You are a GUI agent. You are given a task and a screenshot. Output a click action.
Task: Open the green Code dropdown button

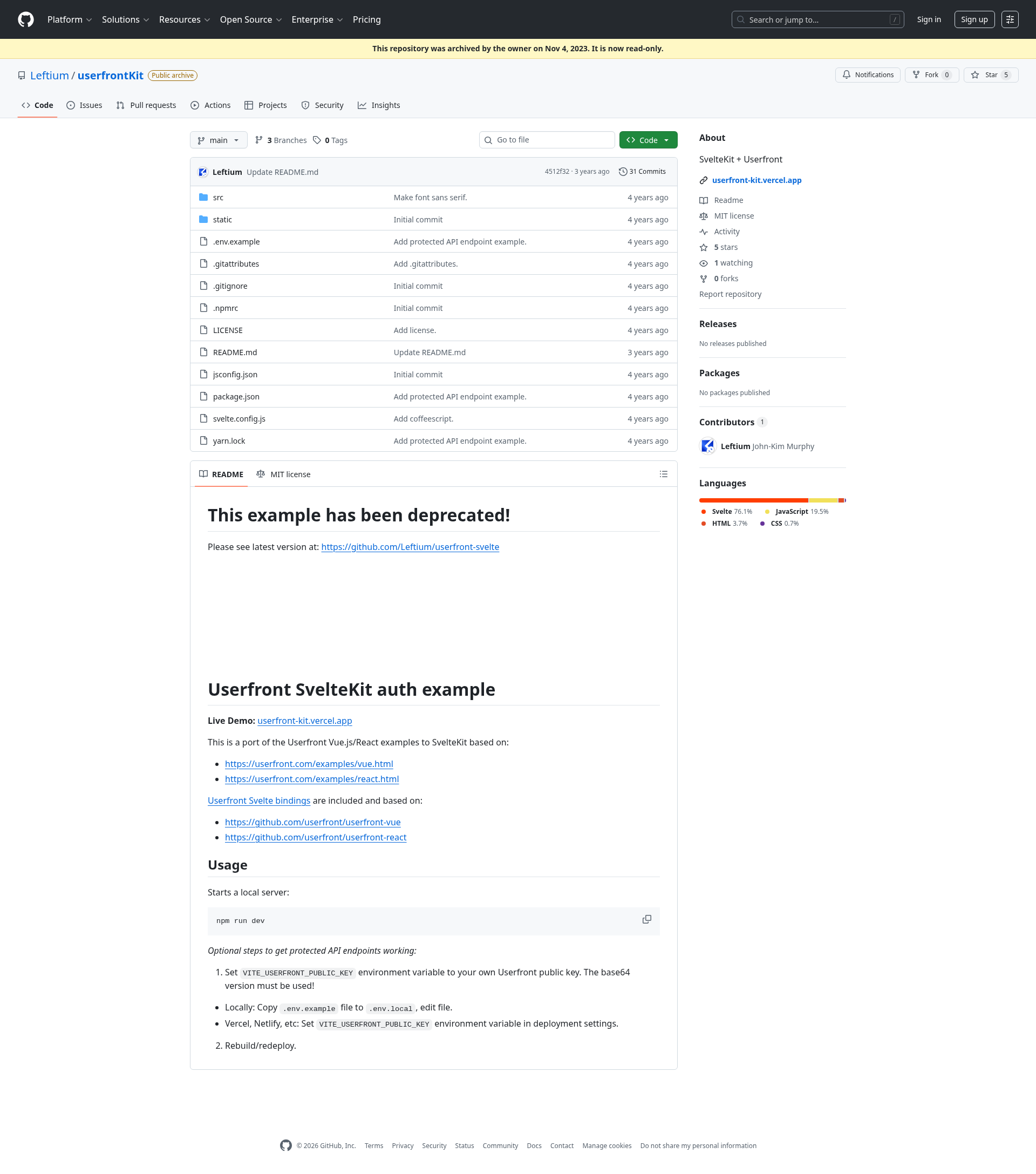[648, 140]
